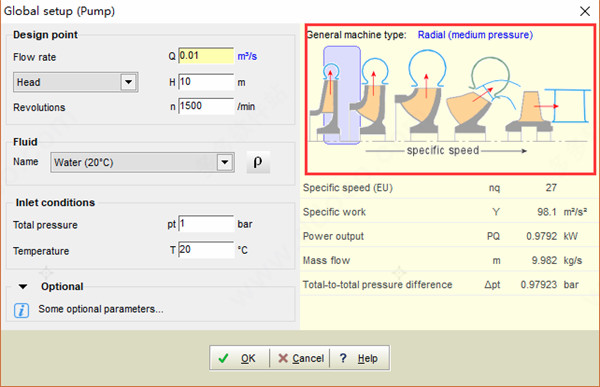Click the Cancel button

[300, 358]
